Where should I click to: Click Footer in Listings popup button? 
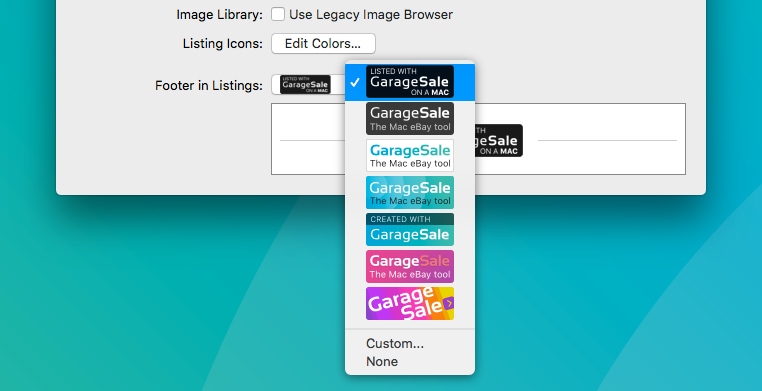[x=308, y=85]
